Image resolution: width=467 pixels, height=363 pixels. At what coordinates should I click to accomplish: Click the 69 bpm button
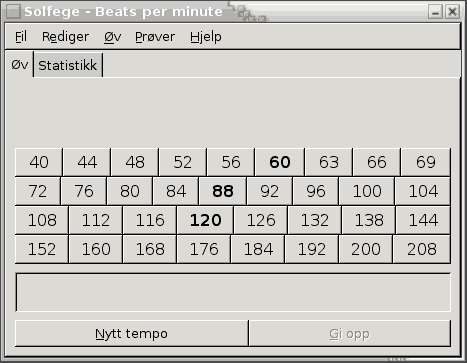(x=426, y=162)
